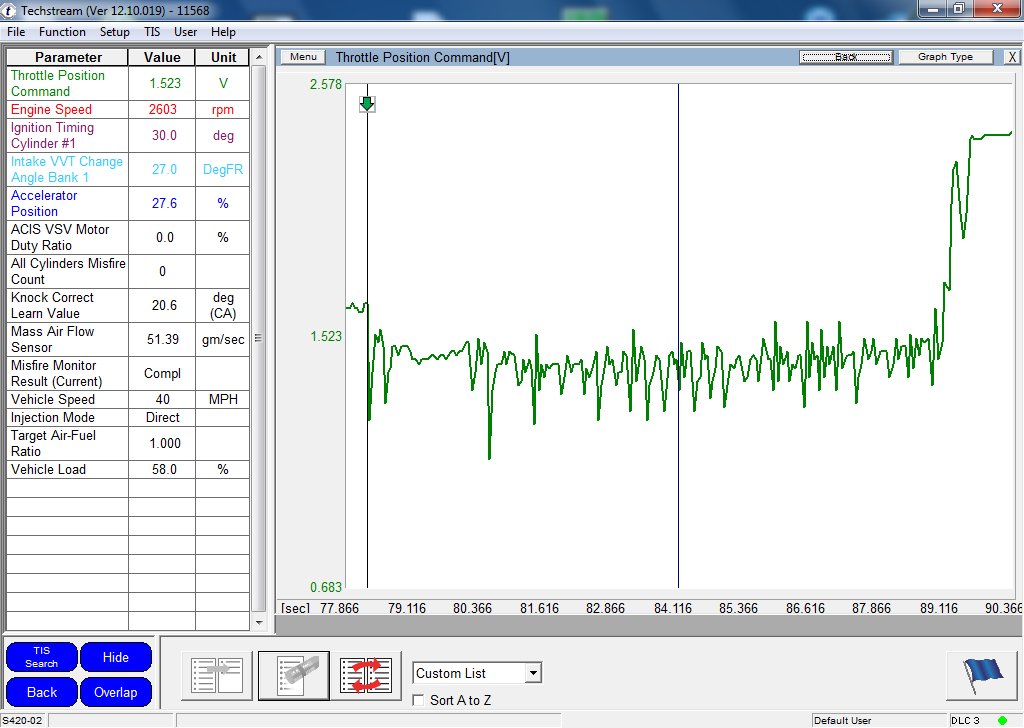Click the TIS Search button
This screenshot has width=1024, height=728.
42,657
